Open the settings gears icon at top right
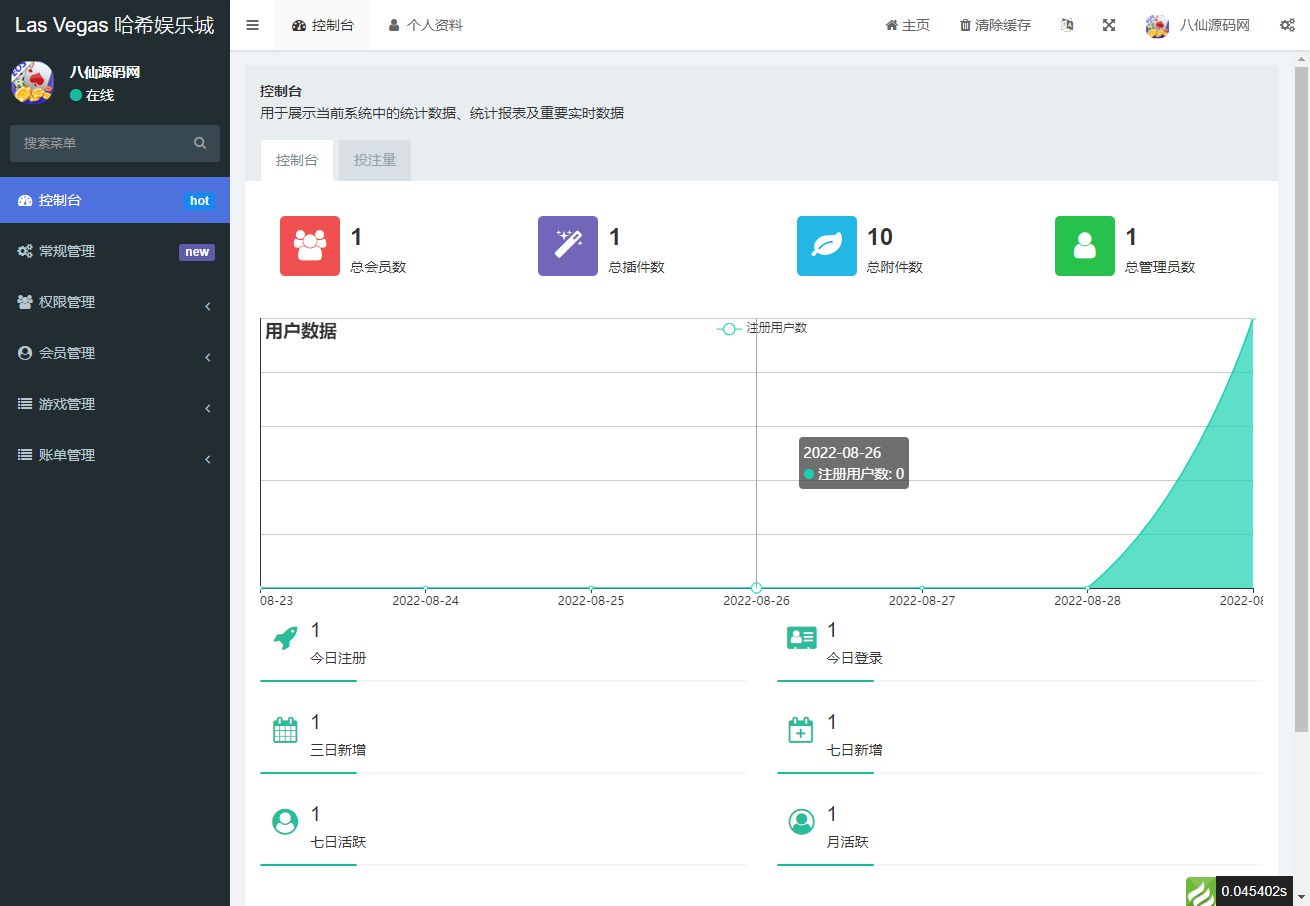1310x906 pixels. click(1287, 25)
